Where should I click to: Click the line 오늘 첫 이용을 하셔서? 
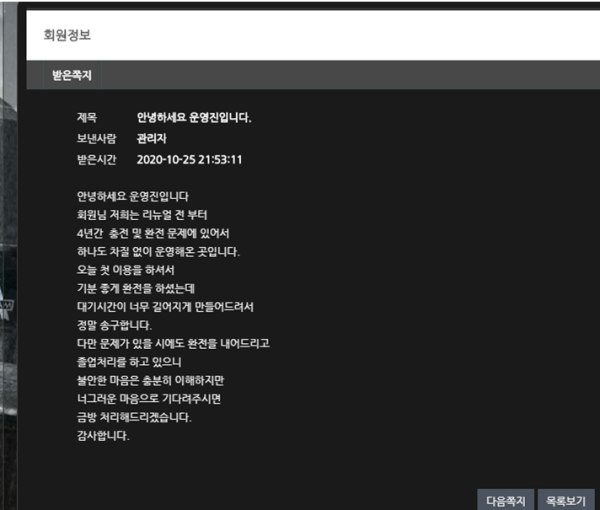pyautogui.click(x=124, y=270)
